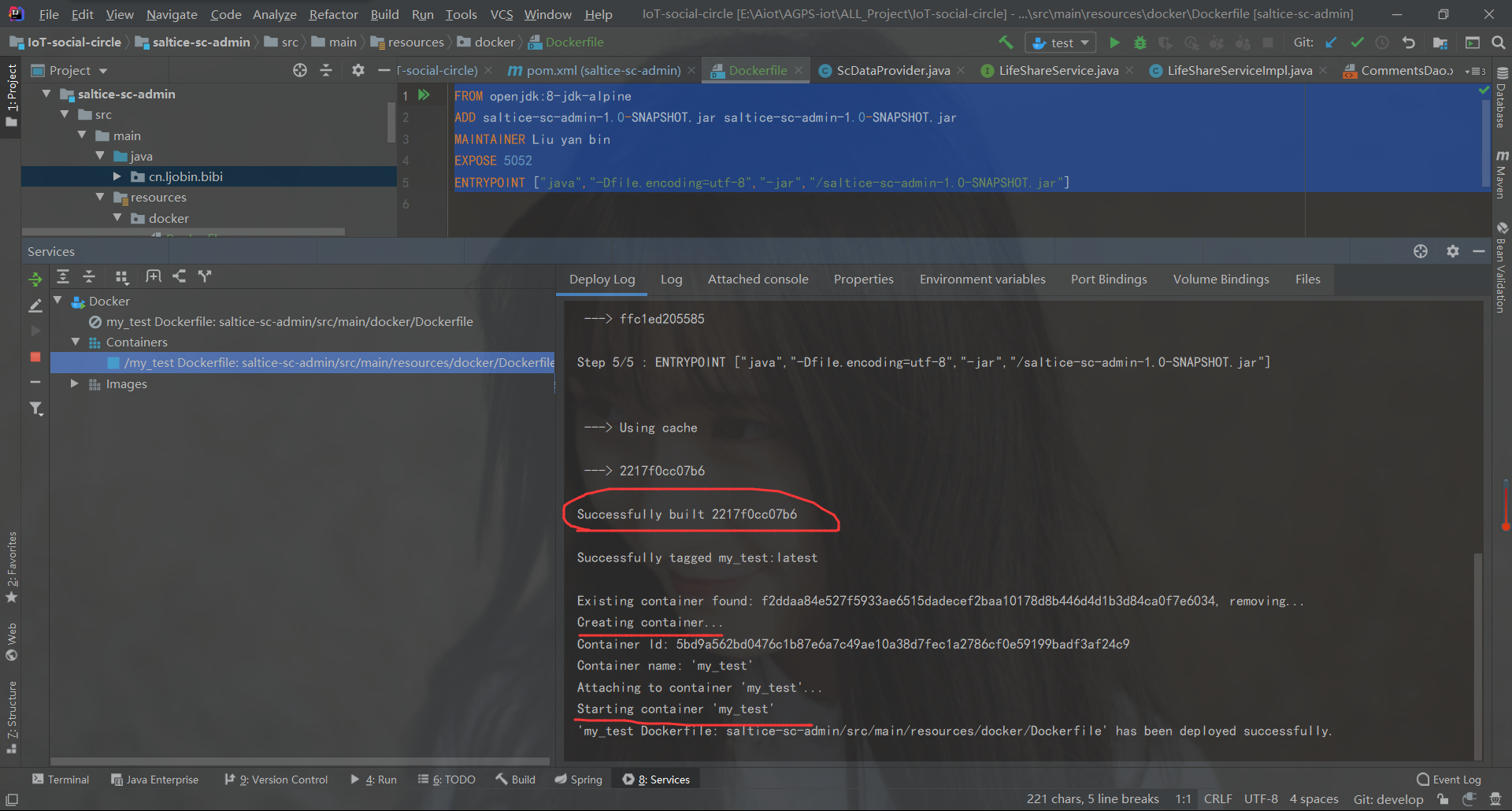Open the Search Everywhere magnifier
This screenshot has height=811, width=1512.
tap(1499, 43)
